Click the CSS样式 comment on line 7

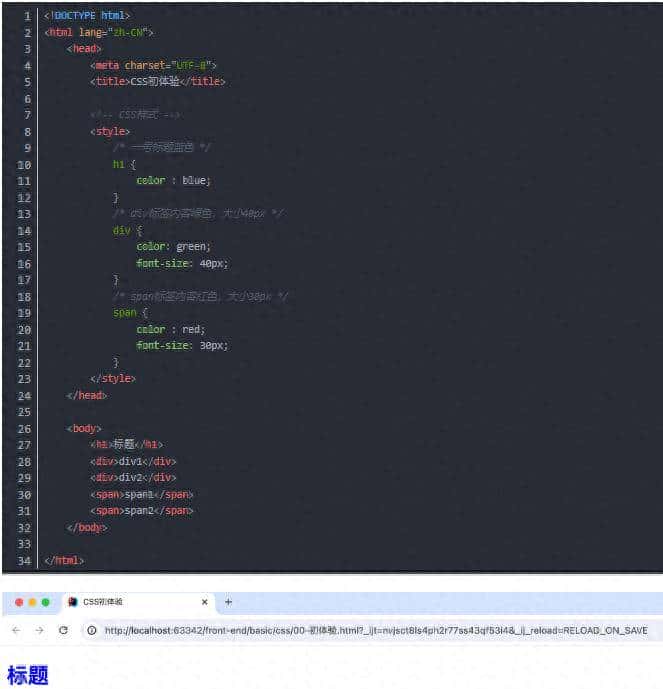[x=135, y=115]
